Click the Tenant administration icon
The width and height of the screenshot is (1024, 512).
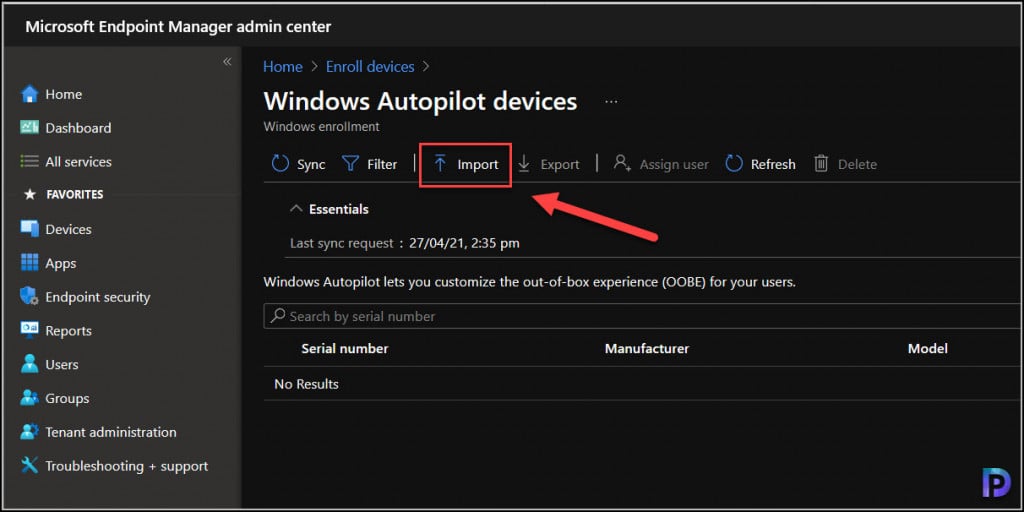pos(29,432)
